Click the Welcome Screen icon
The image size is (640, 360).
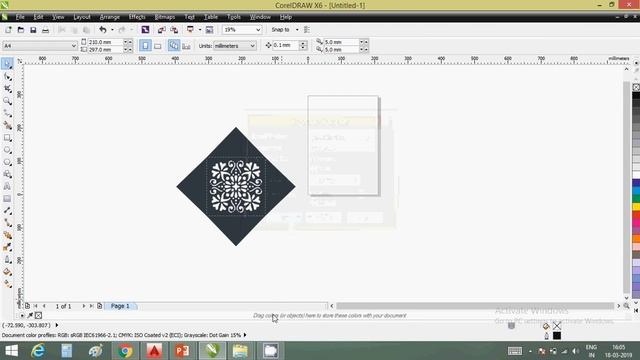(x=209, y=30)
